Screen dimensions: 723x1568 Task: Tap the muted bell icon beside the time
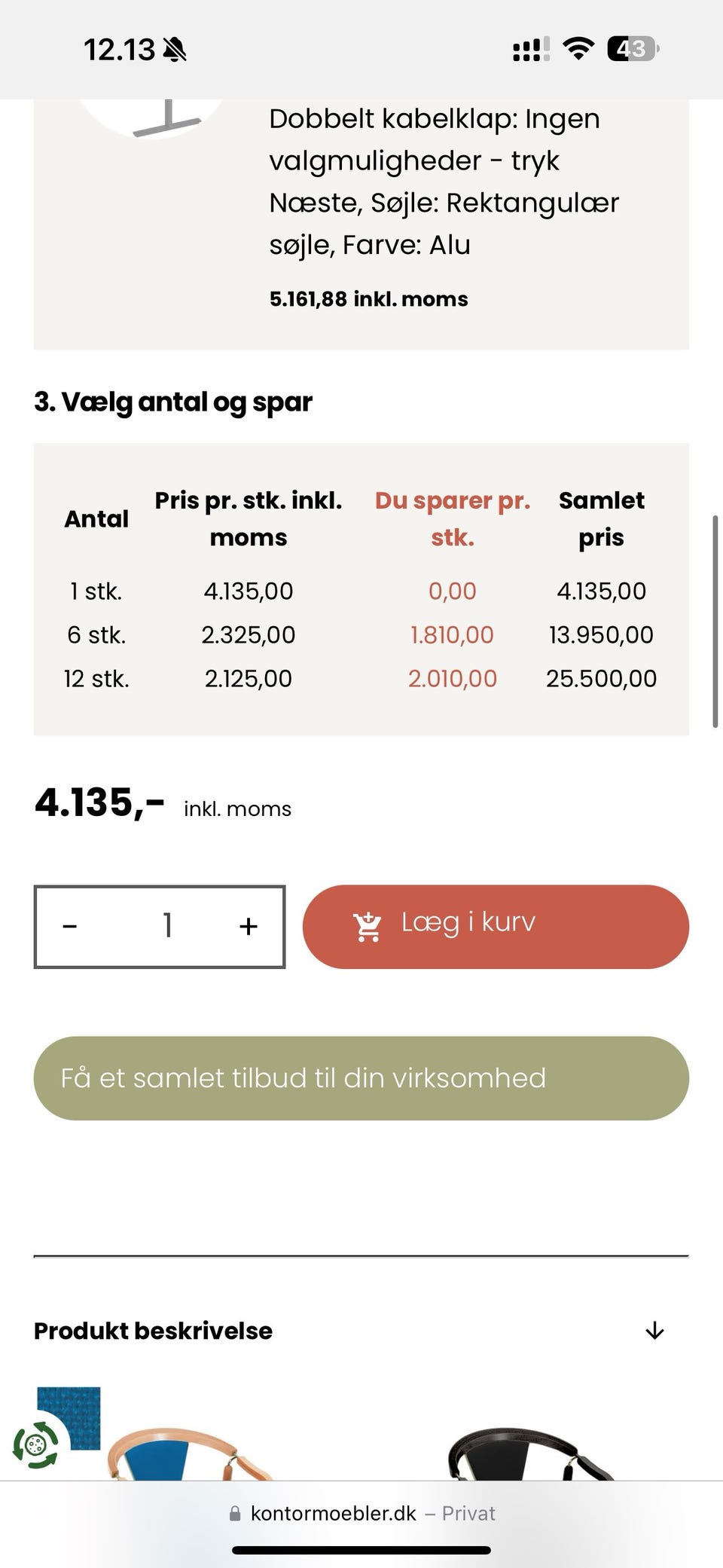point(175,50)
